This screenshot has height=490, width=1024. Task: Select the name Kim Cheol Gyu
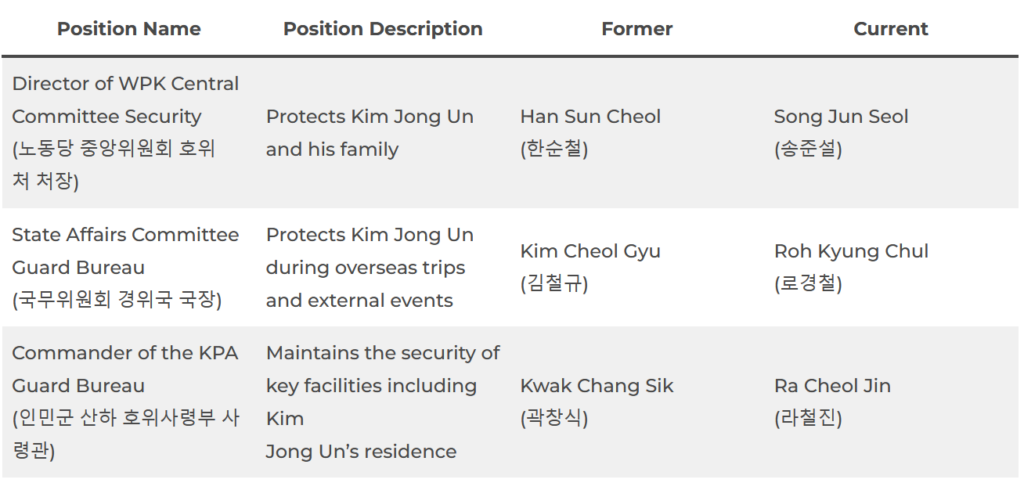click(590, 251)
